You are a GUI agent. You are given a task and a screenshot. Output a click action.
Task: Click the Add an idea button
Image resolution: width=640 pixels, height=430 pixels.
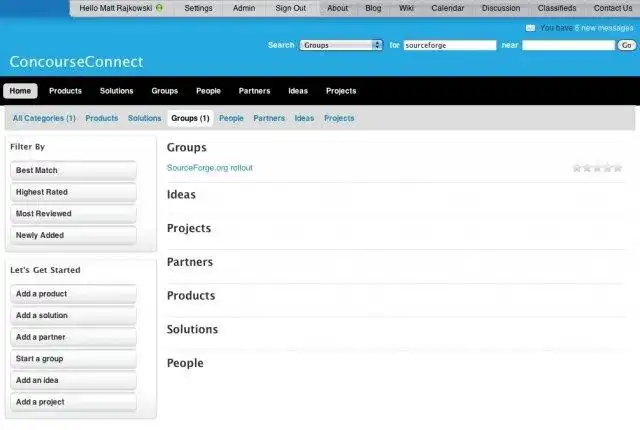(73, 380)
